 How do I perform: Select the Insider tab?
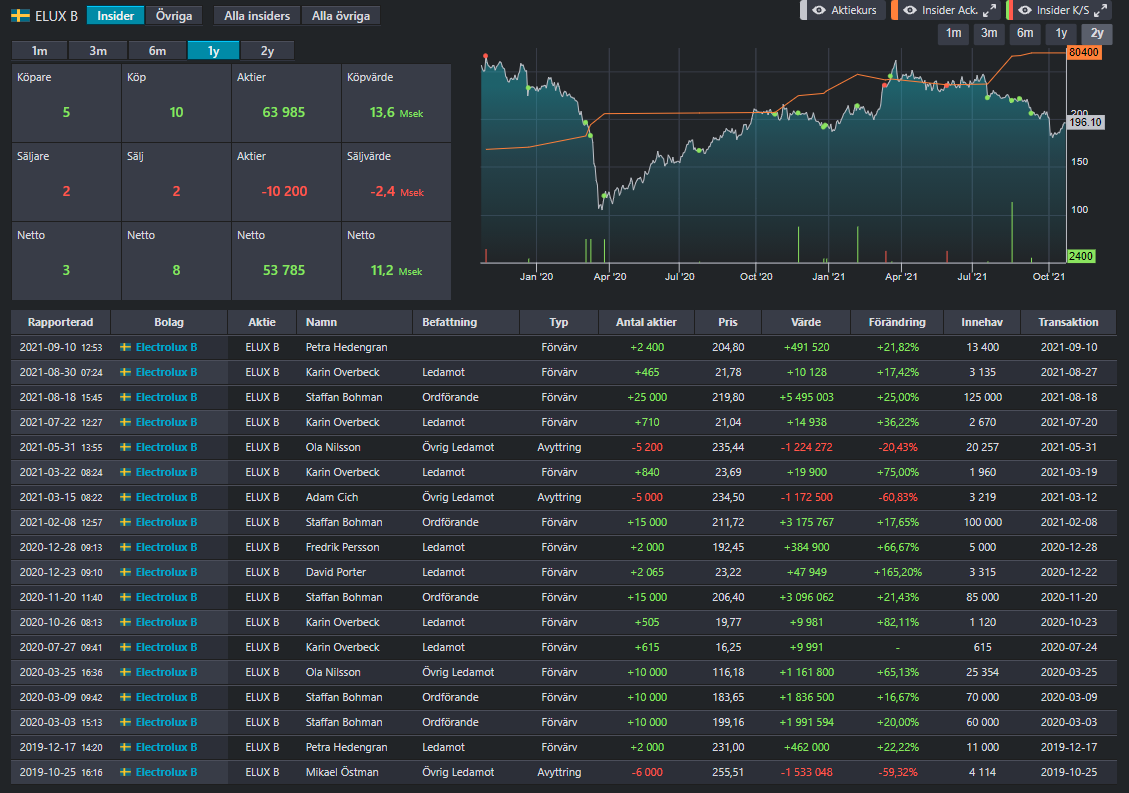[x=115, y=15]
